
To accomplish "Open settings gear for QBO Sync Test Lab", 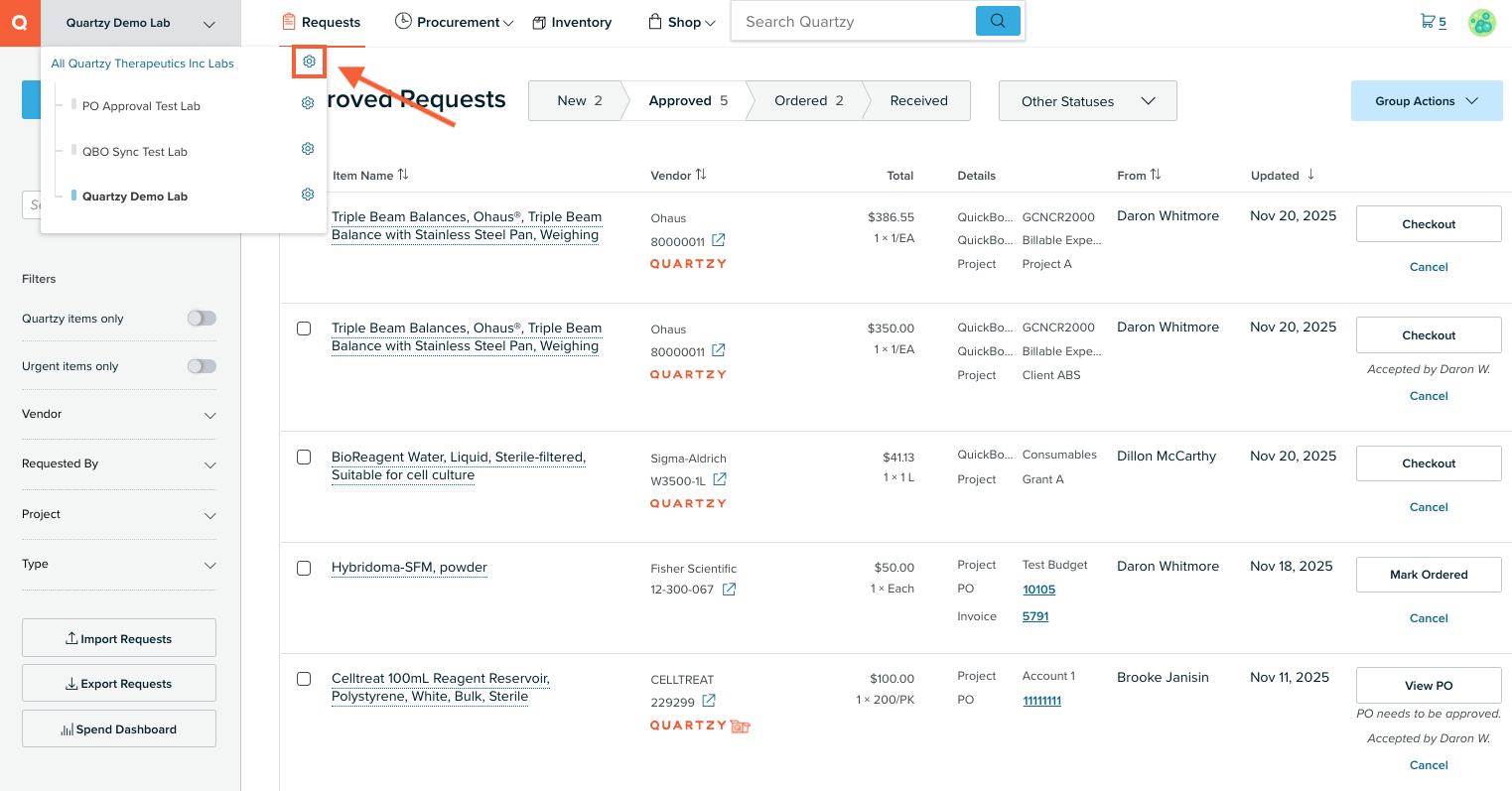I will (x=308, y=149).
